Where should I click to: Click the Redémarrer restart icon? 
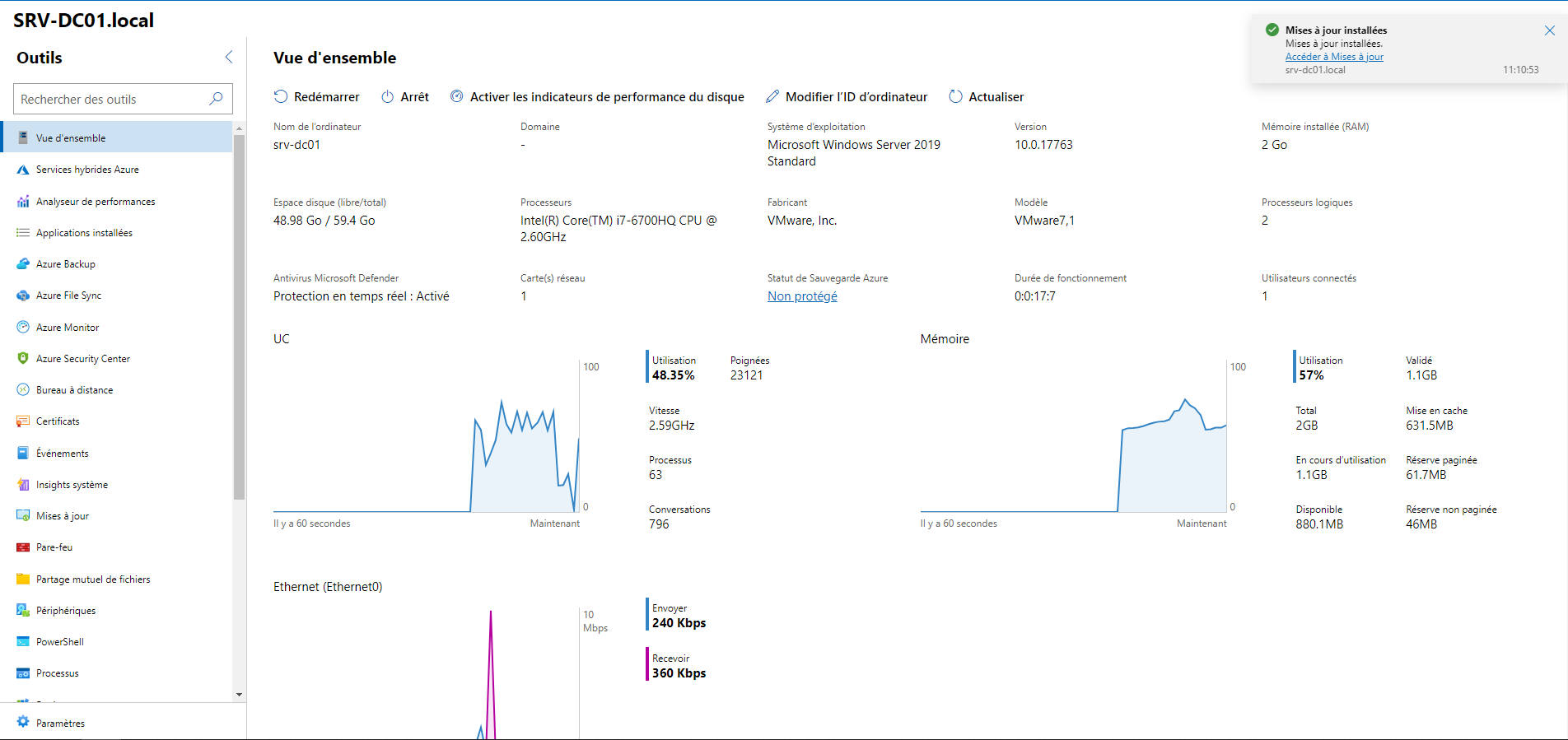(281, 96)
